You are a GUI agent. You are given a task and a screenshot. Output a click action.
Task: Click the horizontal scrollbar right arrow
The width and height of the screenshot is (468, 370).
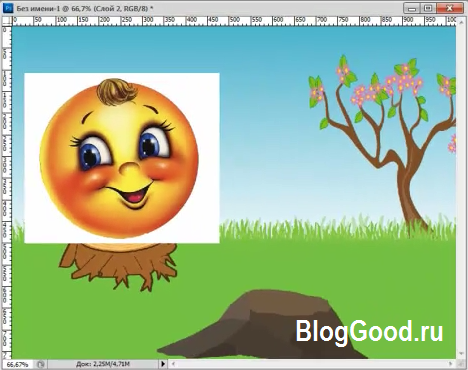(x=451, y=364)
